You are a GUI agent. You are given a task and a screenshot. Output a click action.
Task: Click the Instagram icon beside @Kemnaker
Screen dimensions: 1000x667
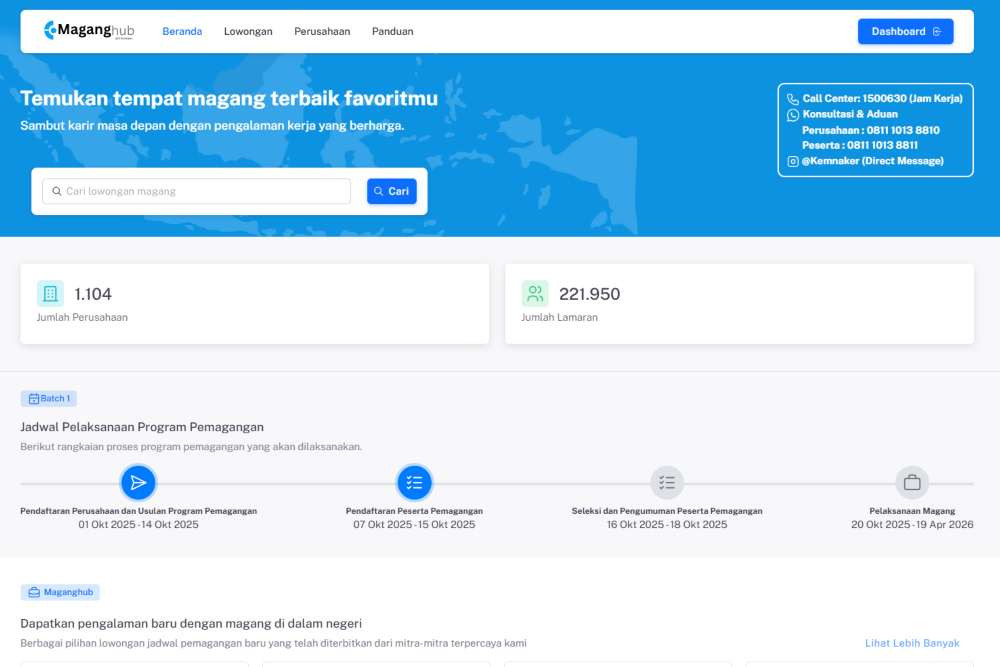click(x=793, y=161)
